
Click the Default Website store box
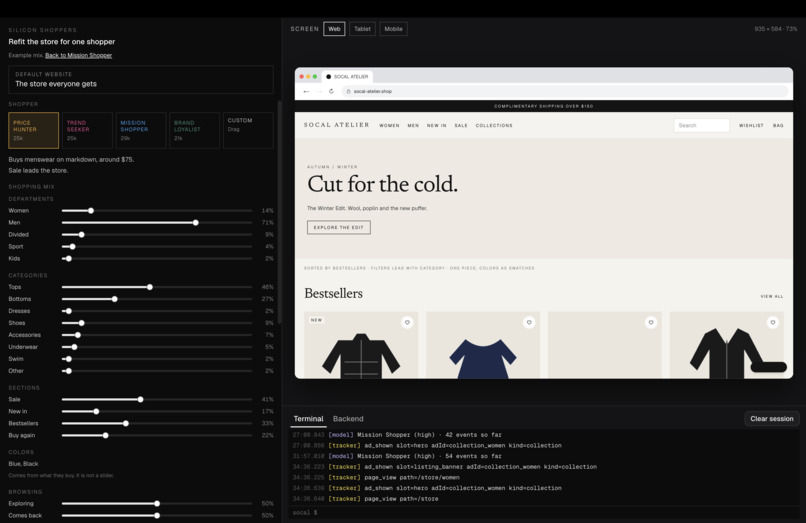tap(141, 80)
